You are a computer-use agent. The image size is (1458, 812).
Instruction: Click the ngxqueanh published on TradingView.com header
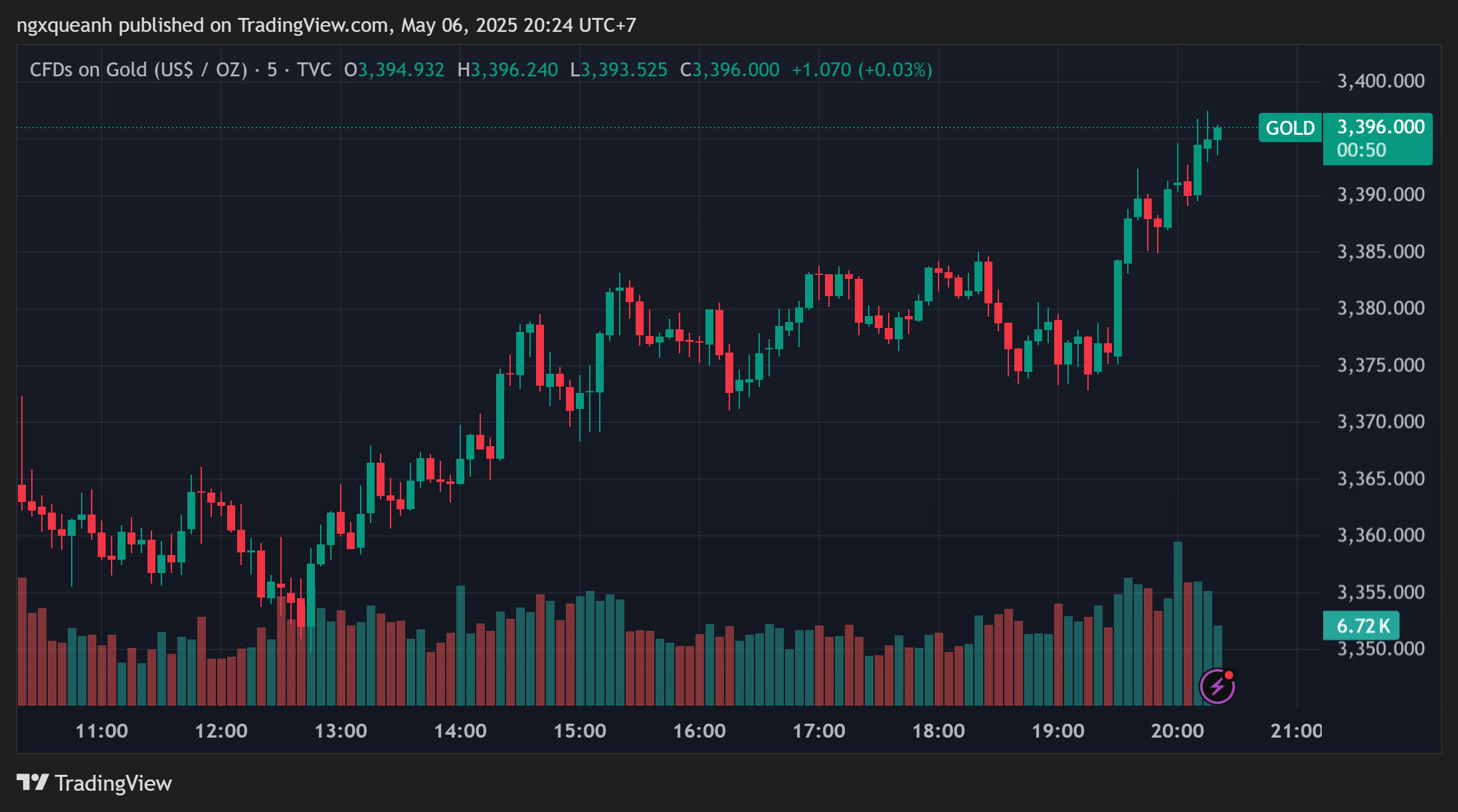(x=326, y=25)
